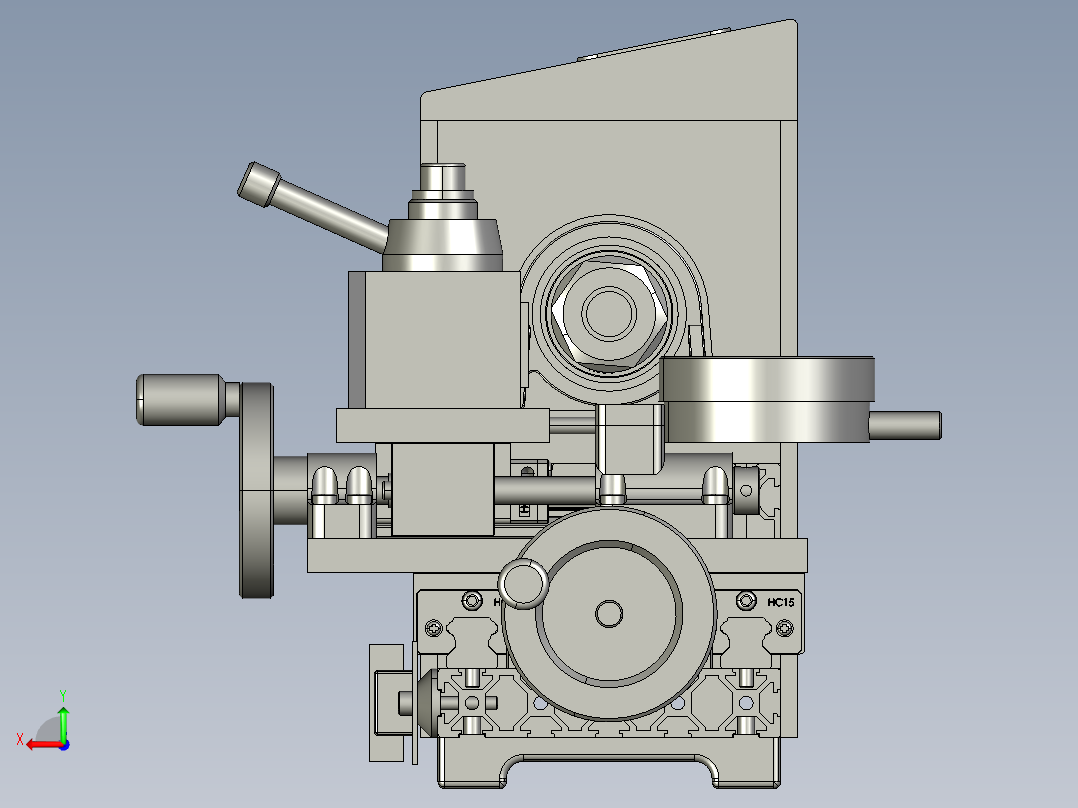Select the left side handwheel disc
This screenshot has height=808, width=1078.
click(x=256, y=490)
